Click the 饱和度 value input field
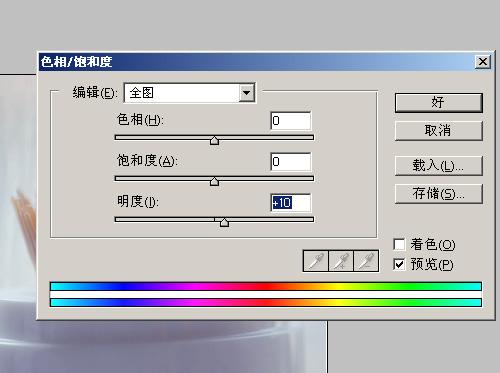Screen dimensions: 500x373 291,161
